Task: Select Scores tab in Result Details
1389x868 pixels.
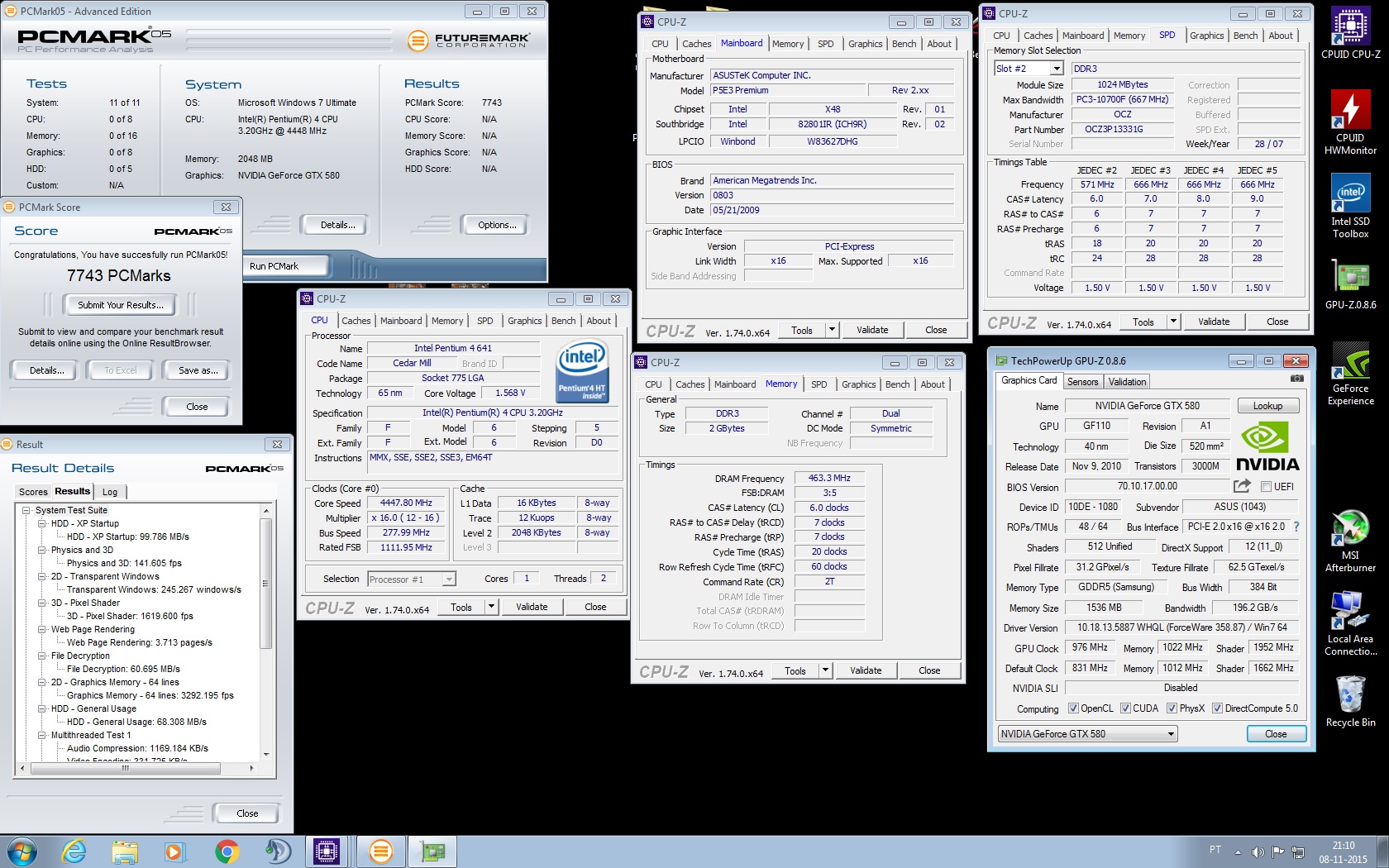Action: coord(33,492)
